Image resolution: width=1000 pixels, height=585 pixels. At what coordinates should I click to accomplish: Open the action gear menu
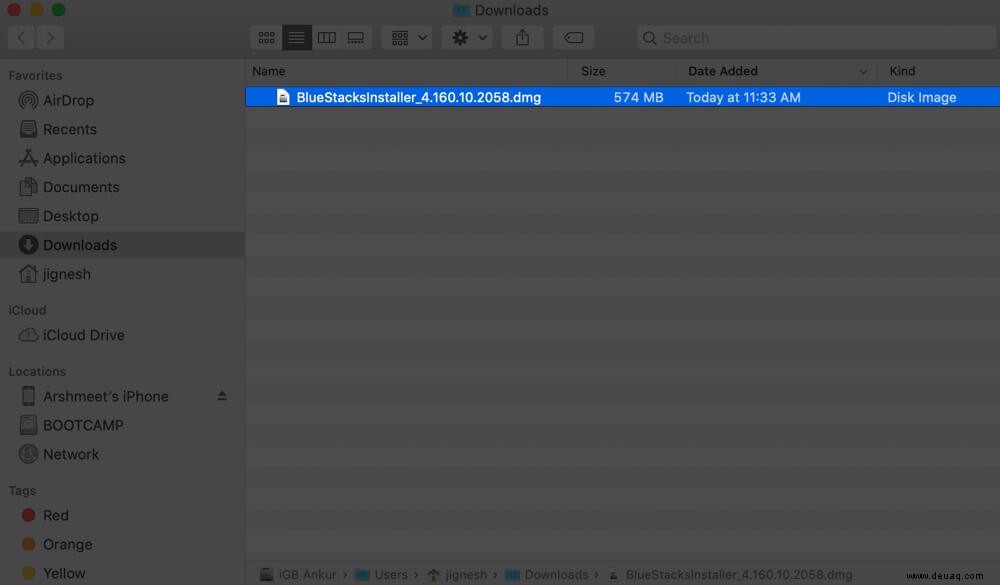pyautogui.click(x=468, y=38)
